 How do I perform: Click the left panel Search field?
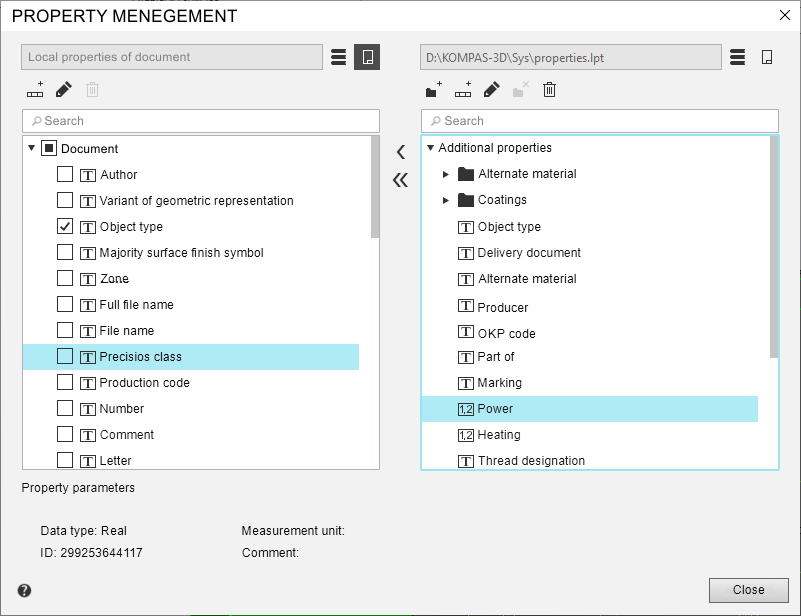(x=201, y=121)
